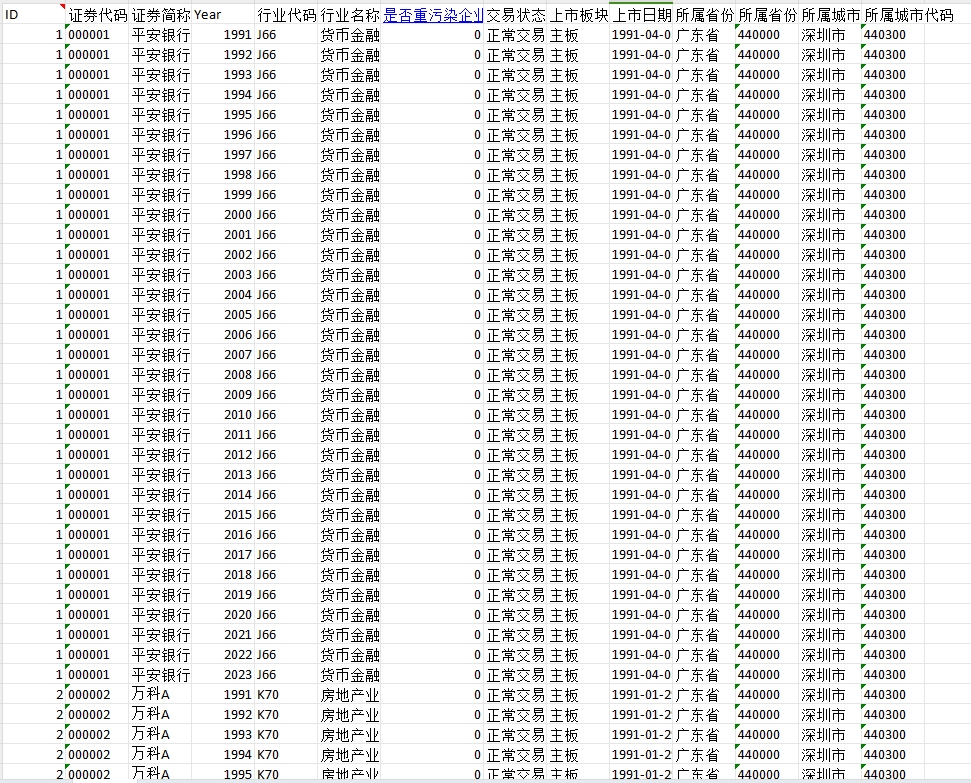Click the Year cell showing 2020
This screenshot has height=783, width=971.
click(223, 615)
